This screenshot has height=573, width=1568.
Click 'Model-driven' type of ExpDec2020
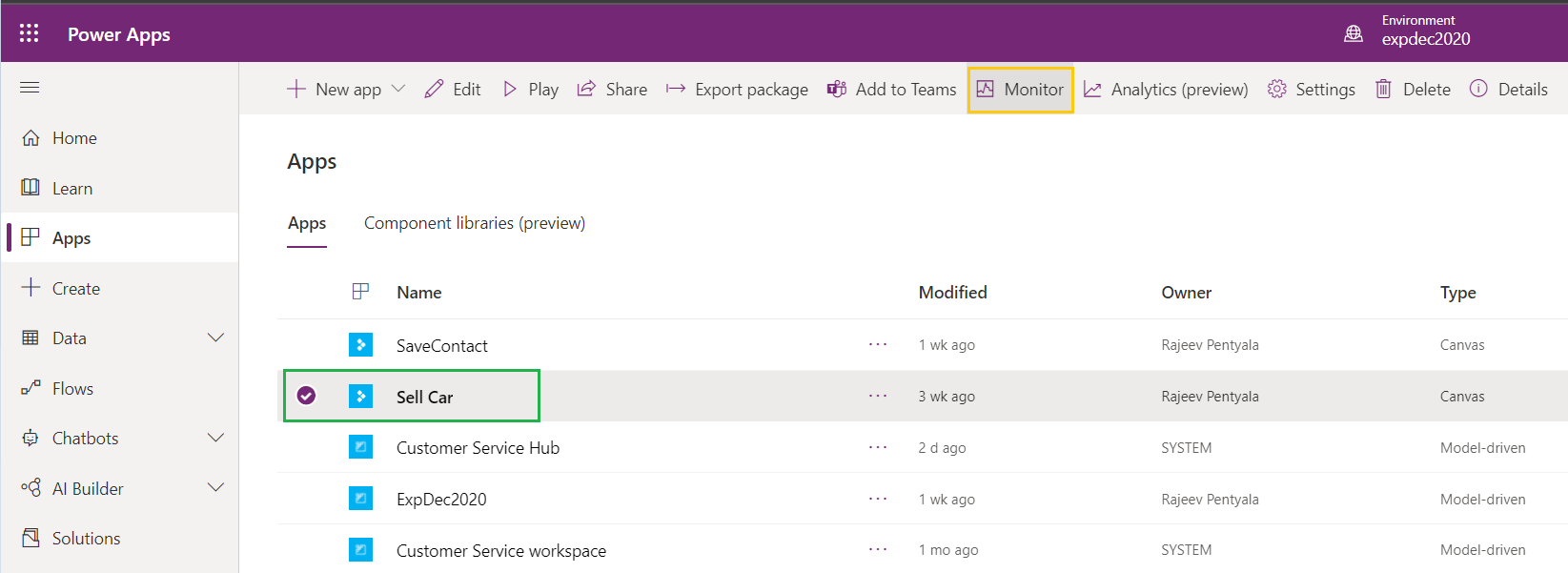pos(1483,500)
